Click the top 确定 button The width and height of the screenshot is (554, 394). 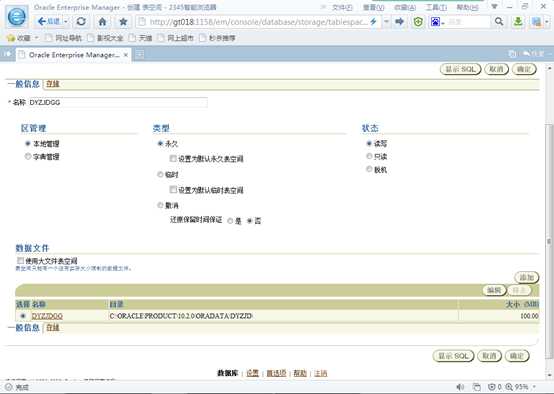click(524, 69)
